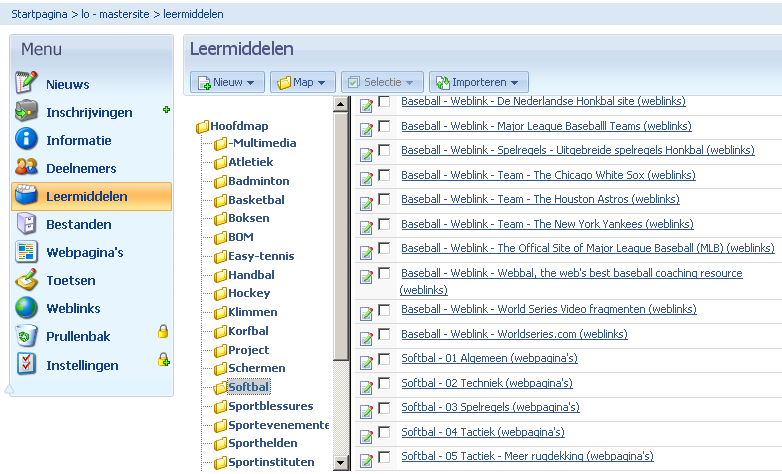The image size is (782, 474).
Task: Select the Badminton folder in tree
Action: [x=258, y=181]
